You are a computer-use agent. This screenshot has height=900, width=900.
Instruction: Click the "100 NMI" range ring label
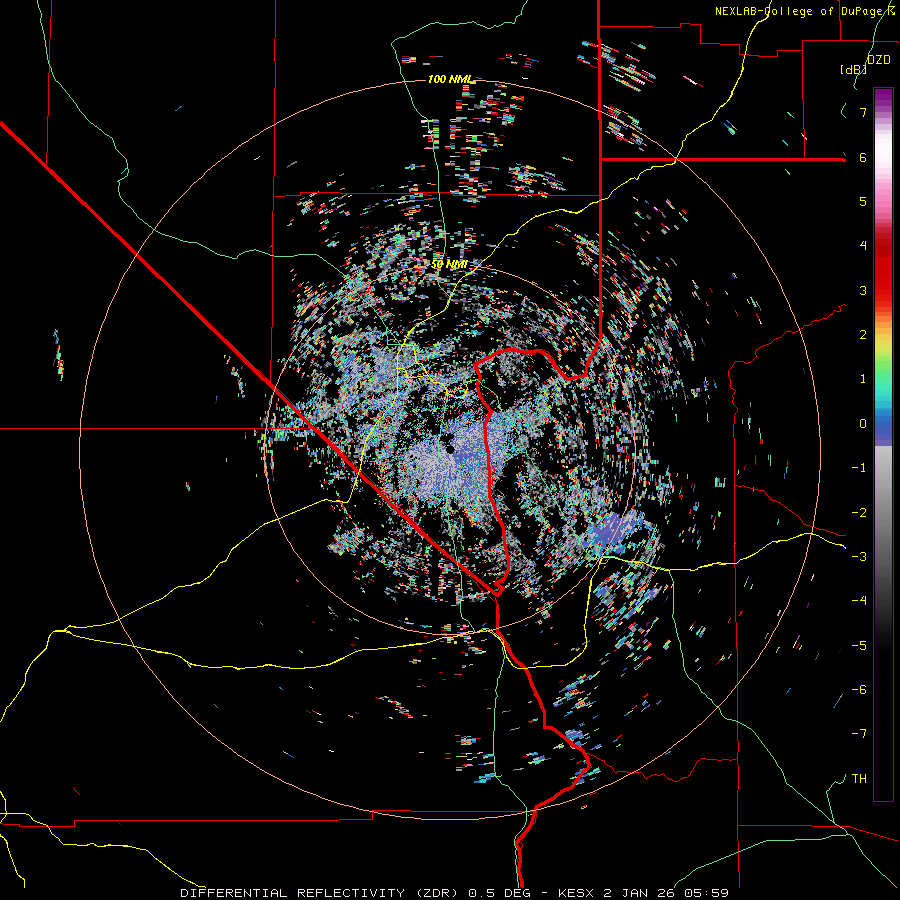coord(450,79)
